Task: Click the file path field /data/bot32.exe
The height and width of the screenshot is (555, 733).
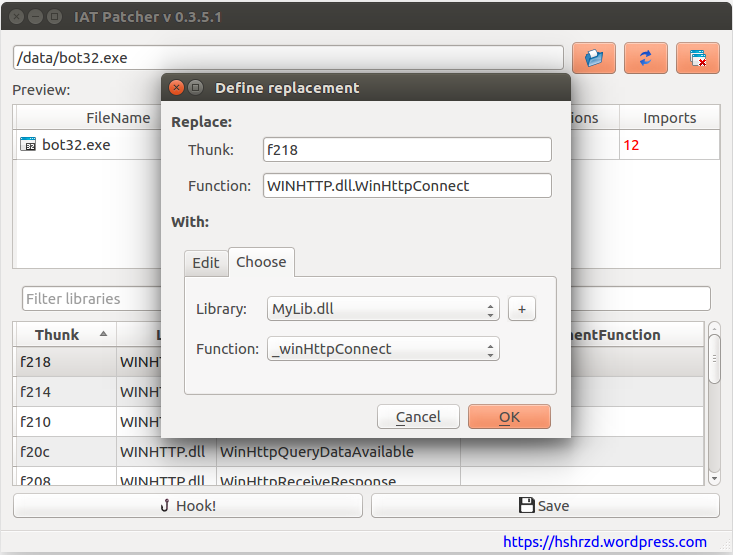Action: pyautogui.click(x=288, y=58)
